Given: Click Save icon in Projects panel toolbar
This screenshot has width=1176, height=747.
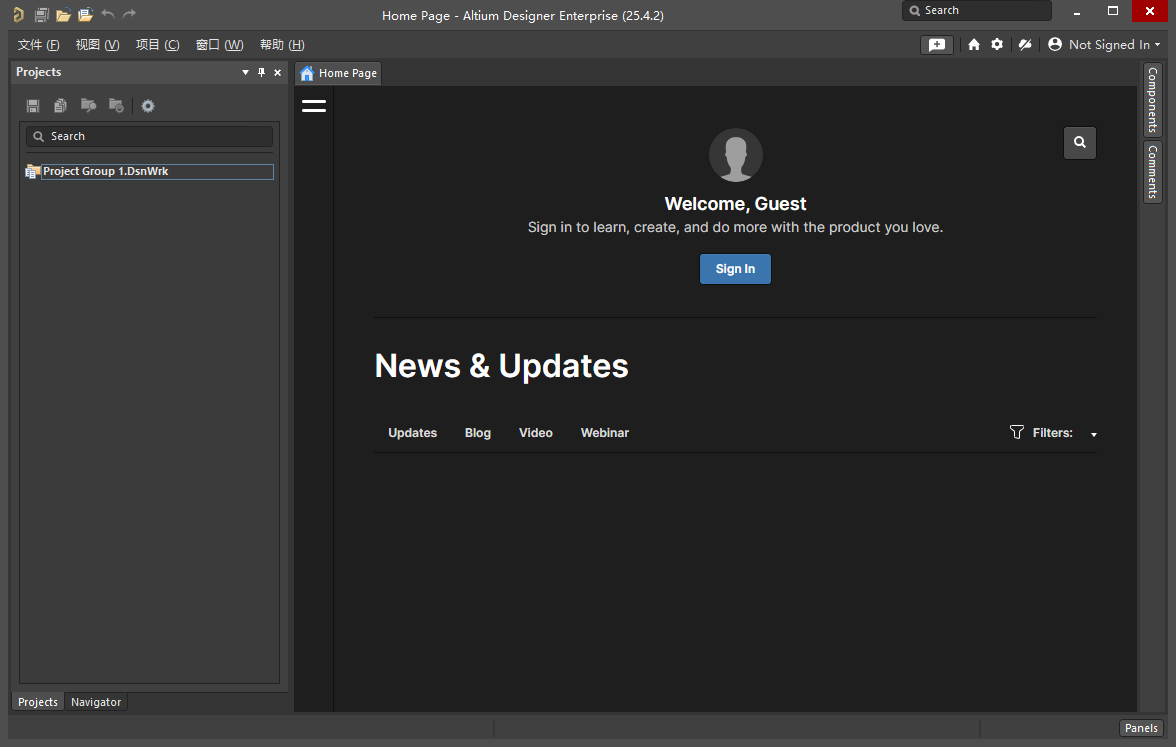Looking at the screenshot, I should click(33, 106).
